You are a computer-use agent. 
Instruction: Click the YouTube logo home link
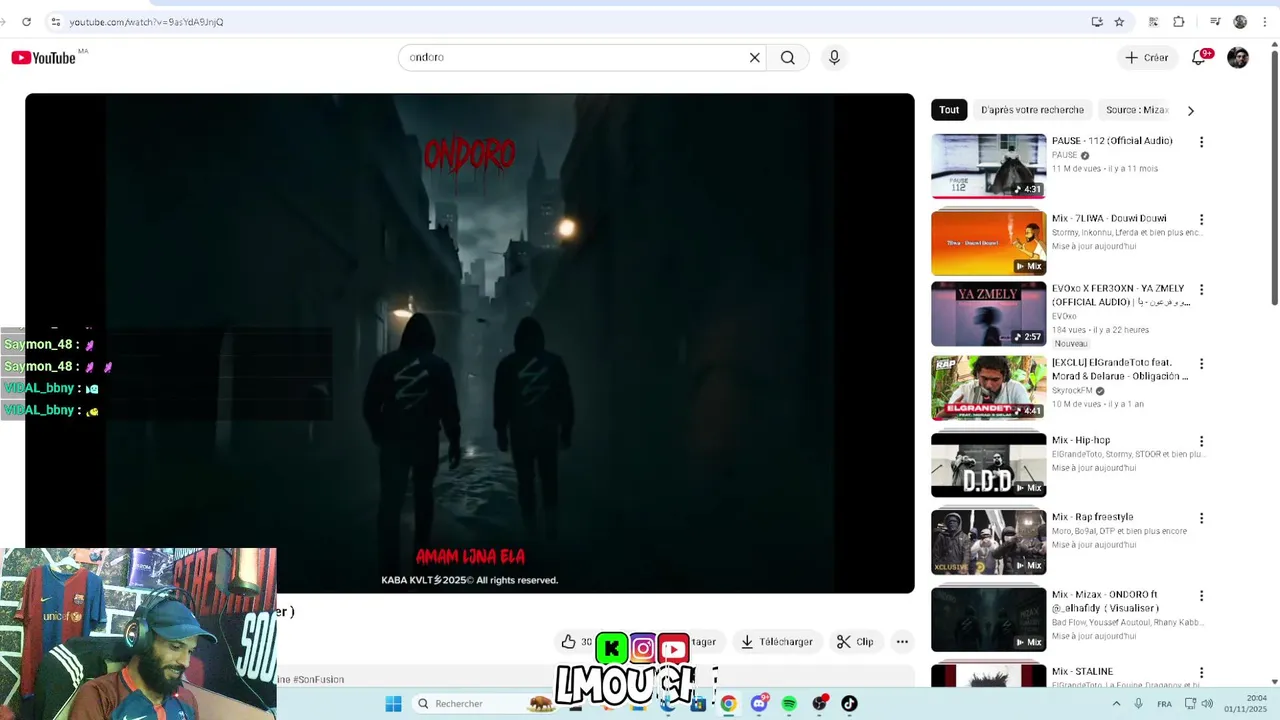point(43,58)
